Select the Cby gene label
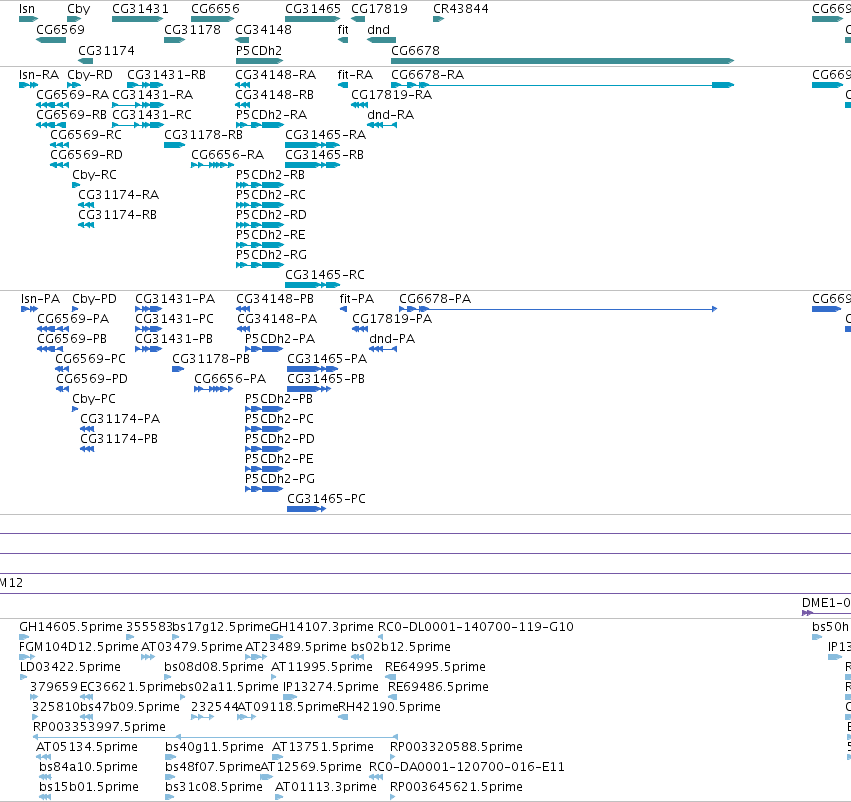 (79, 9)
